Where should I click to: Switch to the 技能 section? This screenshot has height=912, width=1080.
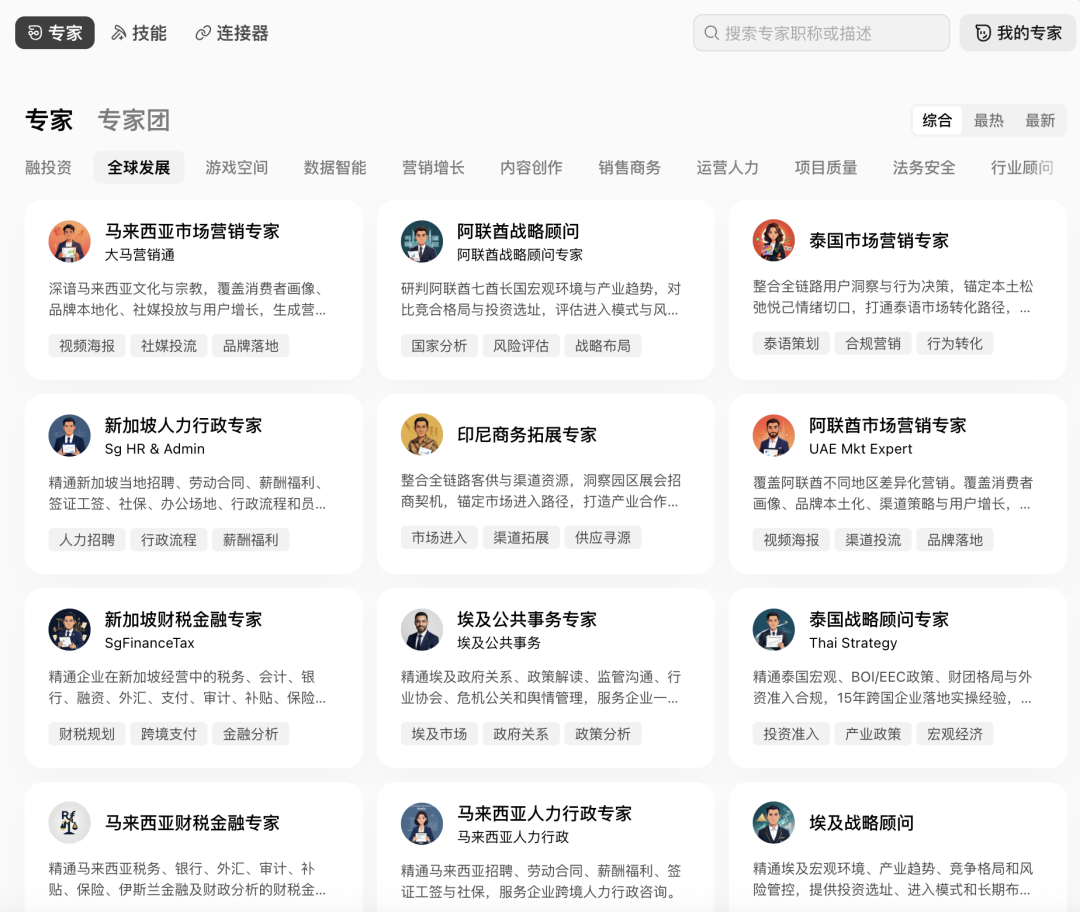click(139, 33)
